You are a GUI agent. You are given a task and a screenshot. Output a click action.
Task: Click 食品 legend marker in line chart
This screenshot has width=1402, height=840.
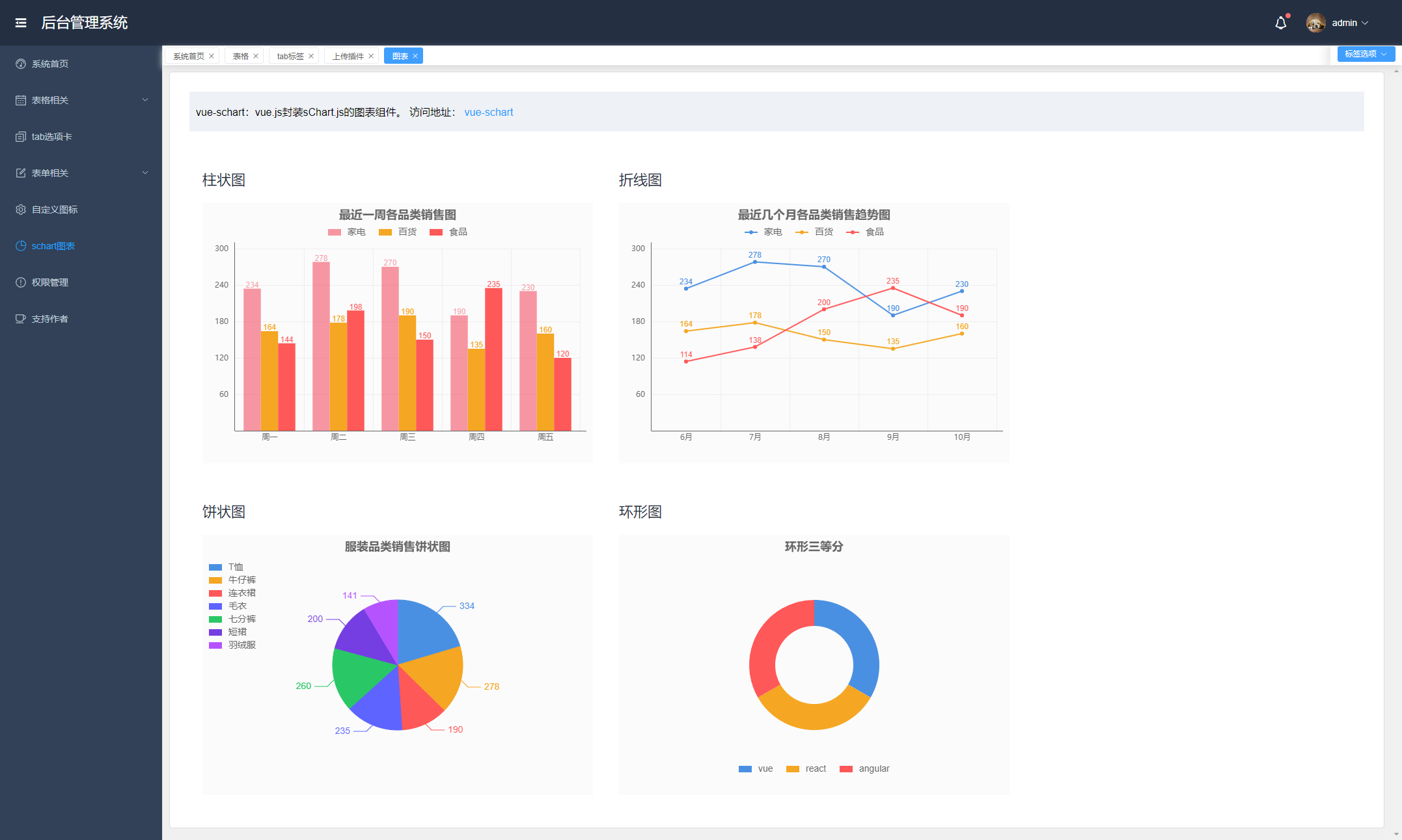click(x=853, y=232)
